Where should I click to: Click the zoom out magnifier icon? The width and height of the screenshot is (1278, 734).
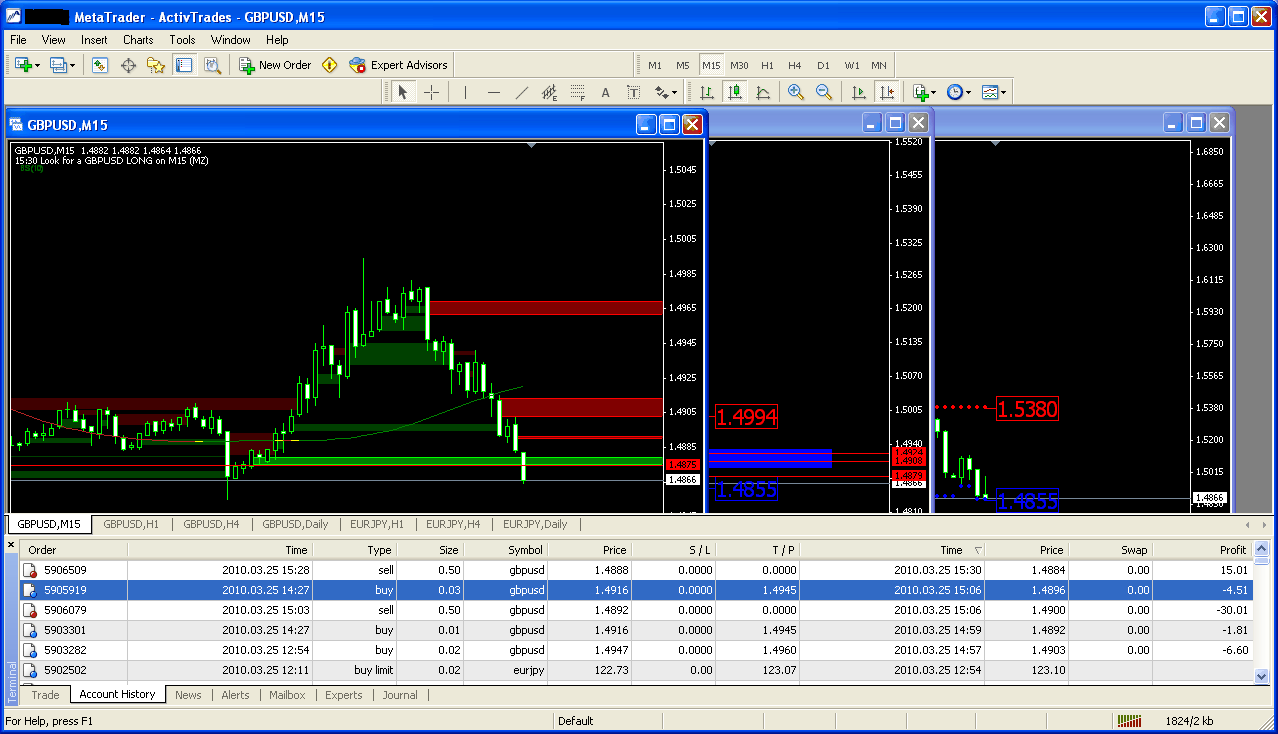click(824, 93)
